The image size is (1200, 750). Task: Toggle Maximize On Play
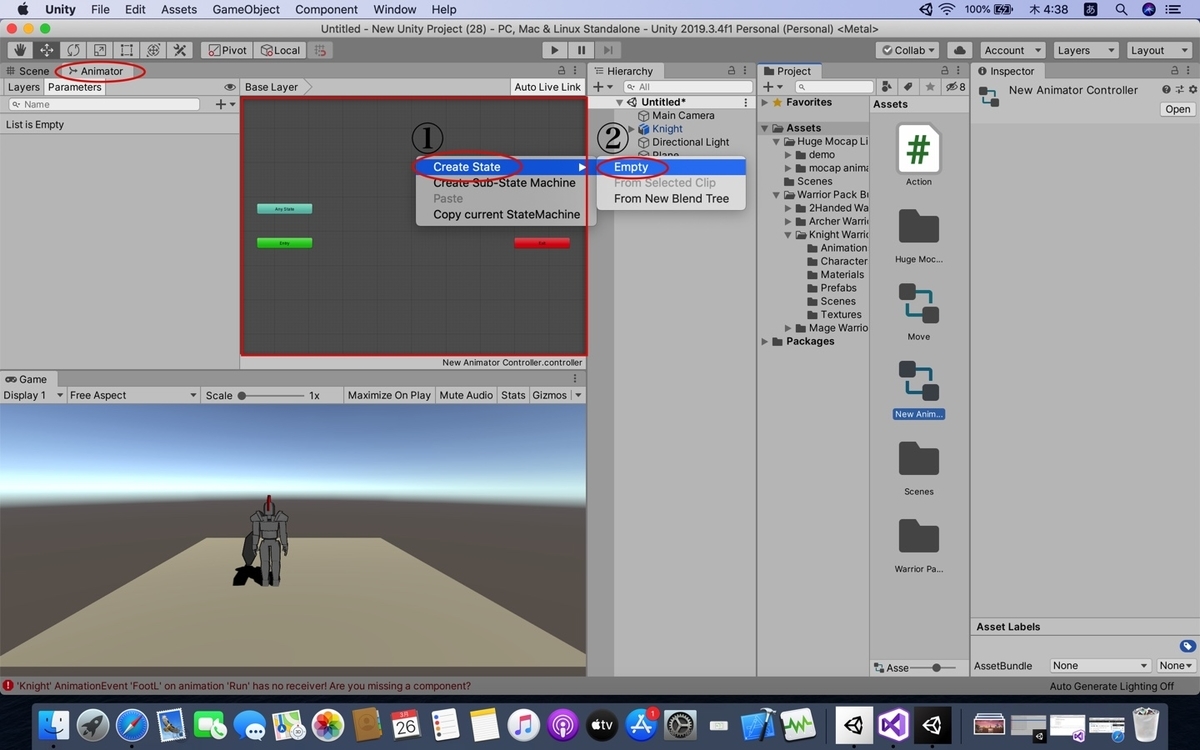pyautogui.click(x=389, y=395)
